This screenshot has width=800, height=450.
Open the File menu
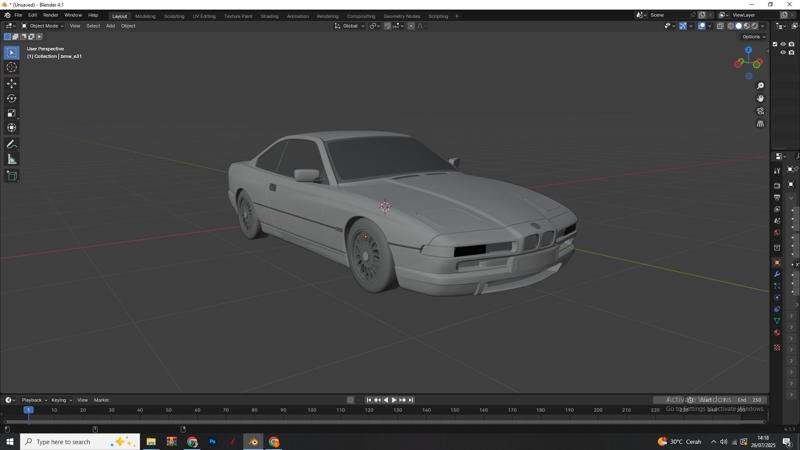click(18, 15)
